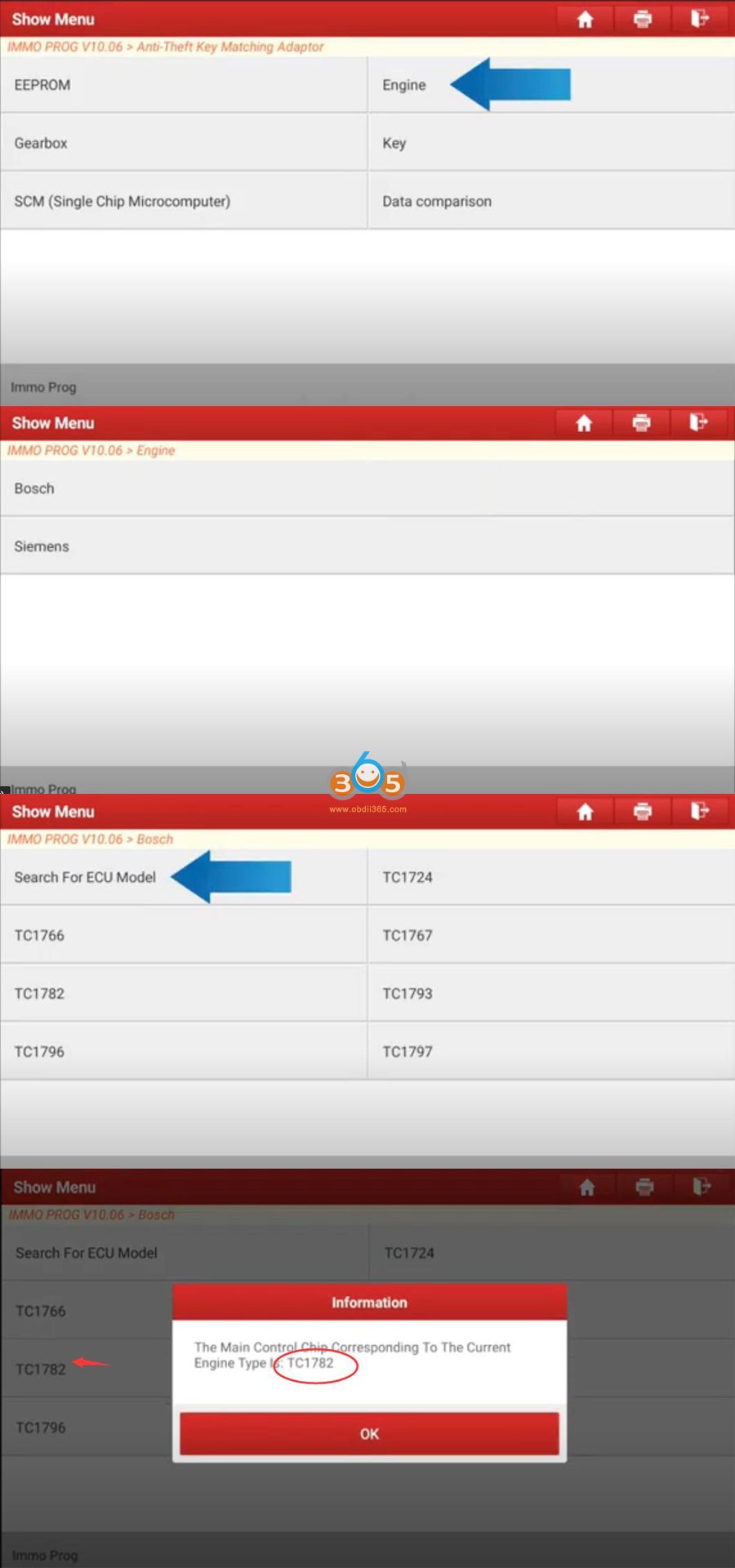Choose the Data comparison option
The image size is (735, 1568).
point(551,201)
